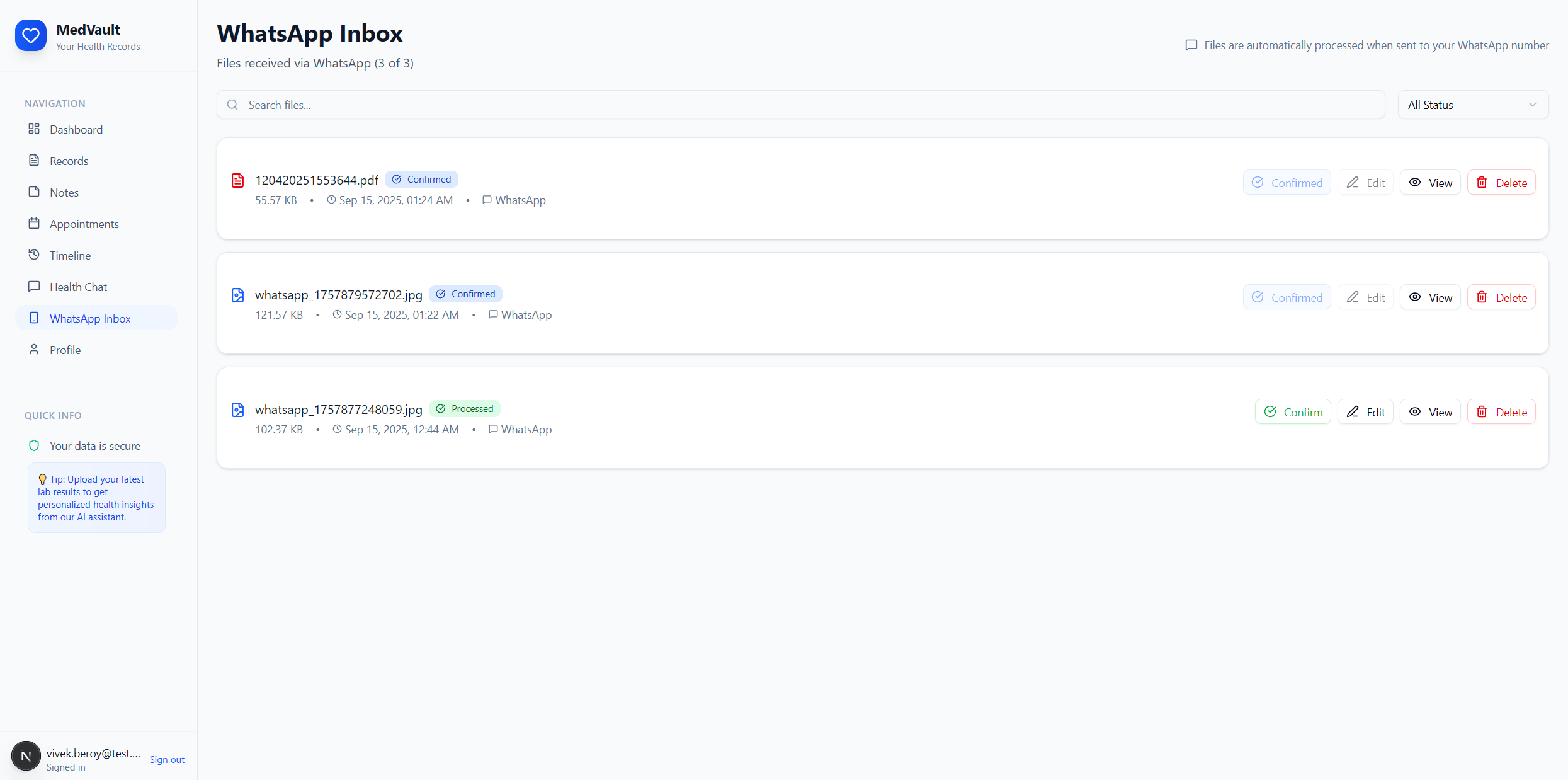Click the MedVault heart logo icon

point(30,36)
